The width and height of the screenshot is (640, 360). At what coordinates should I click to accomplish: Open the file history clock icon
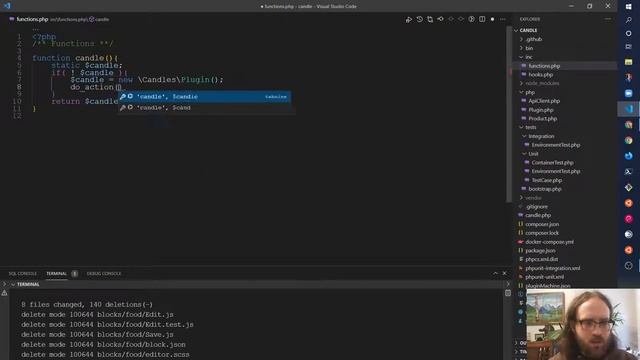click(x=420, y=19)
